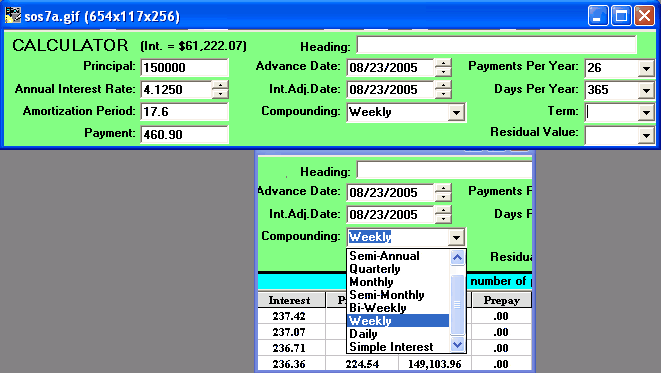Click the upper Heading text field
This screenshot has height=373, width=661.
tap(496, 45)
